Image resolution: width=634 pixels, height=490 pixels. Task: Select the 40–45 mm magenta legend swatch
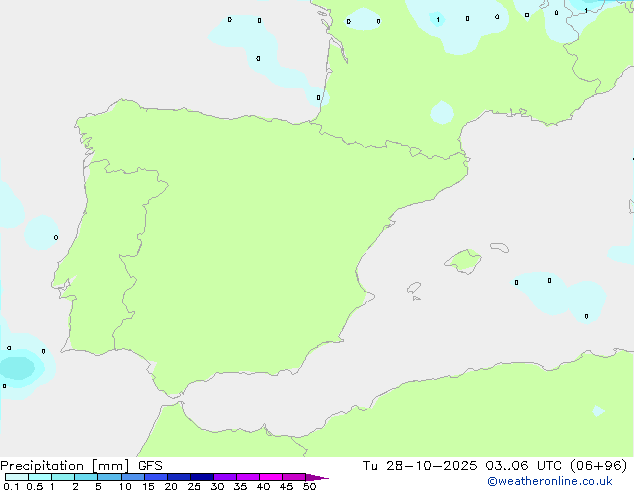pos(271,477)
